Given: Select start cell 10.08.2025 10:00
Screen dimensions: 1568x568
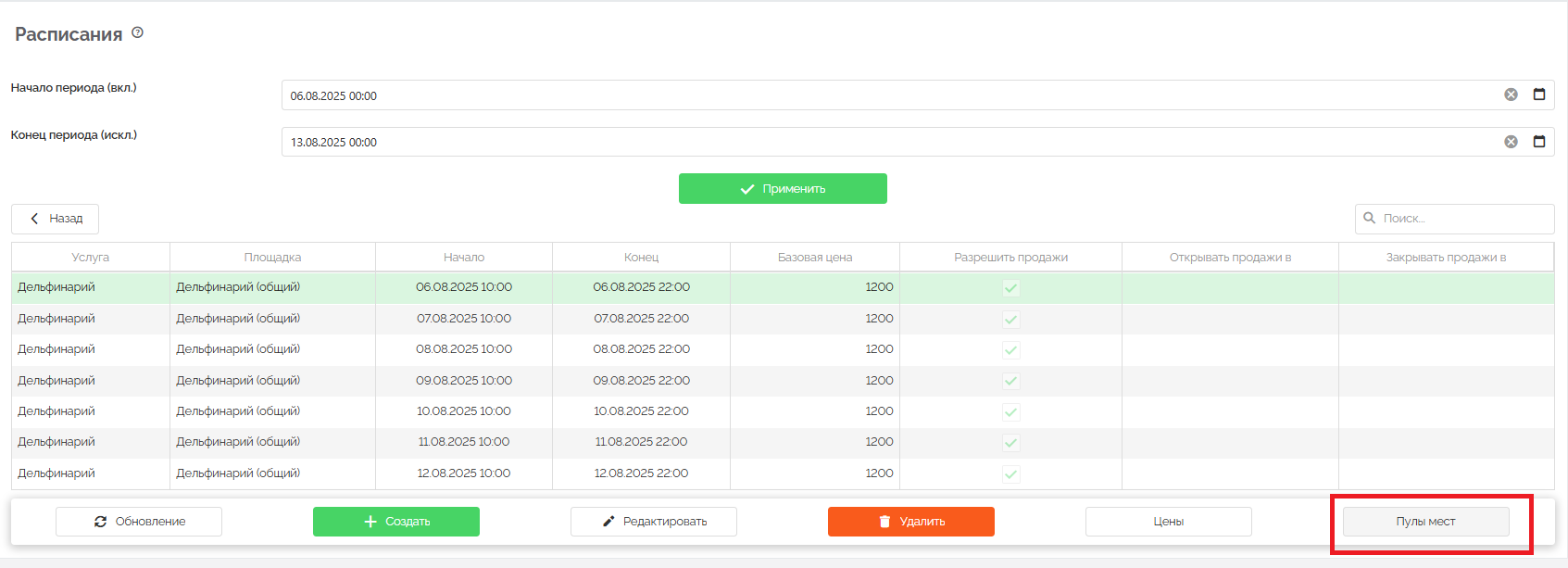Looking at the screenshot, I should click(464, 411).
